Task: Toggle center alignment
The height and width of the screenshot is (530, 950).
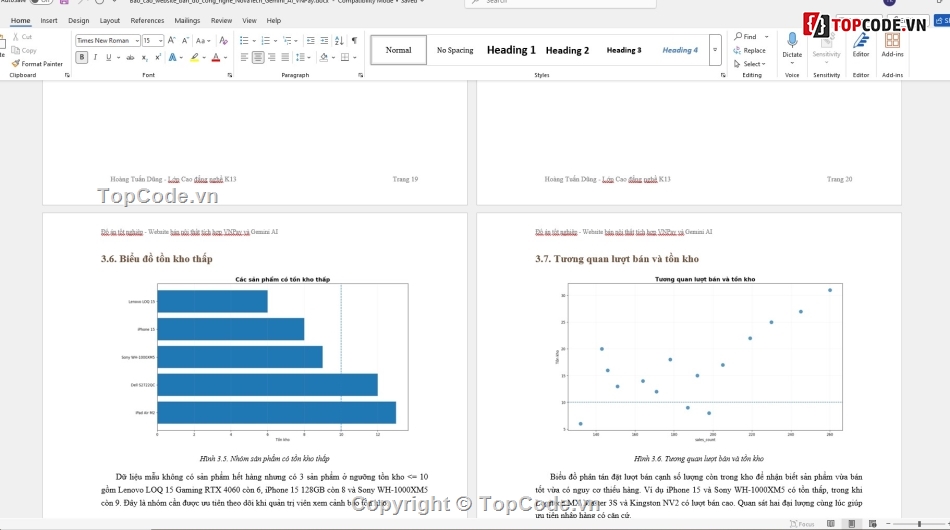Action: coord(258,58)
